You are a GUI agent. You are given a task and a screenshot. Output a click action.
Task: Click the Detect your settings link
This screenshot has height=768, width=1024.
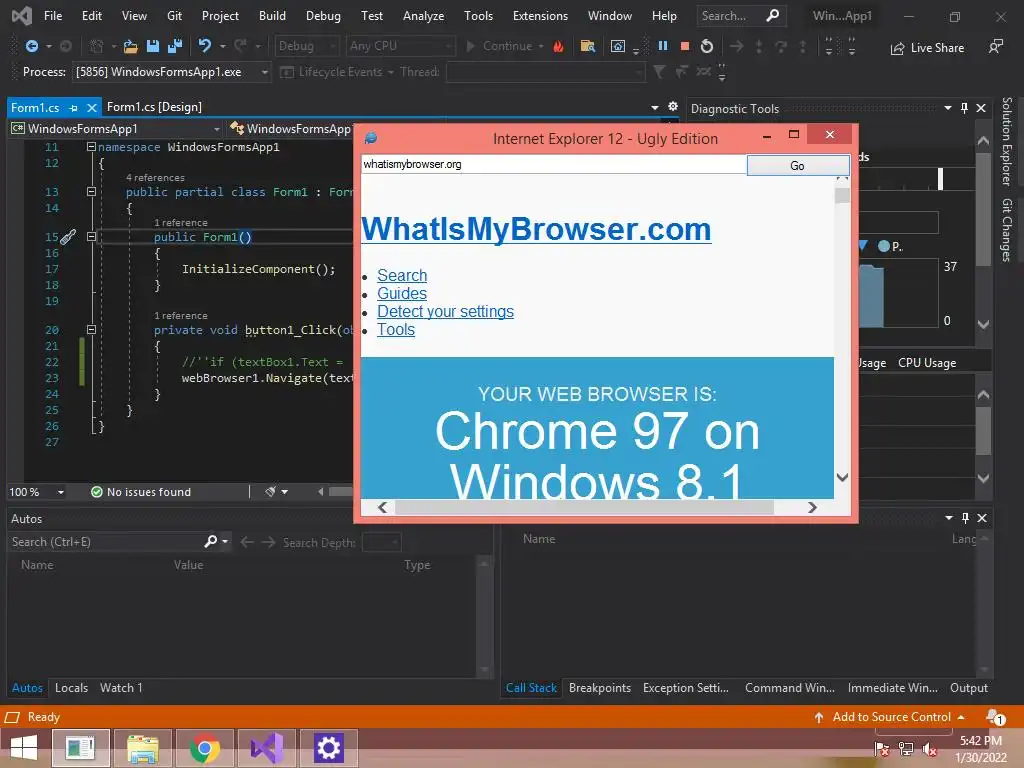coord(445,312)
